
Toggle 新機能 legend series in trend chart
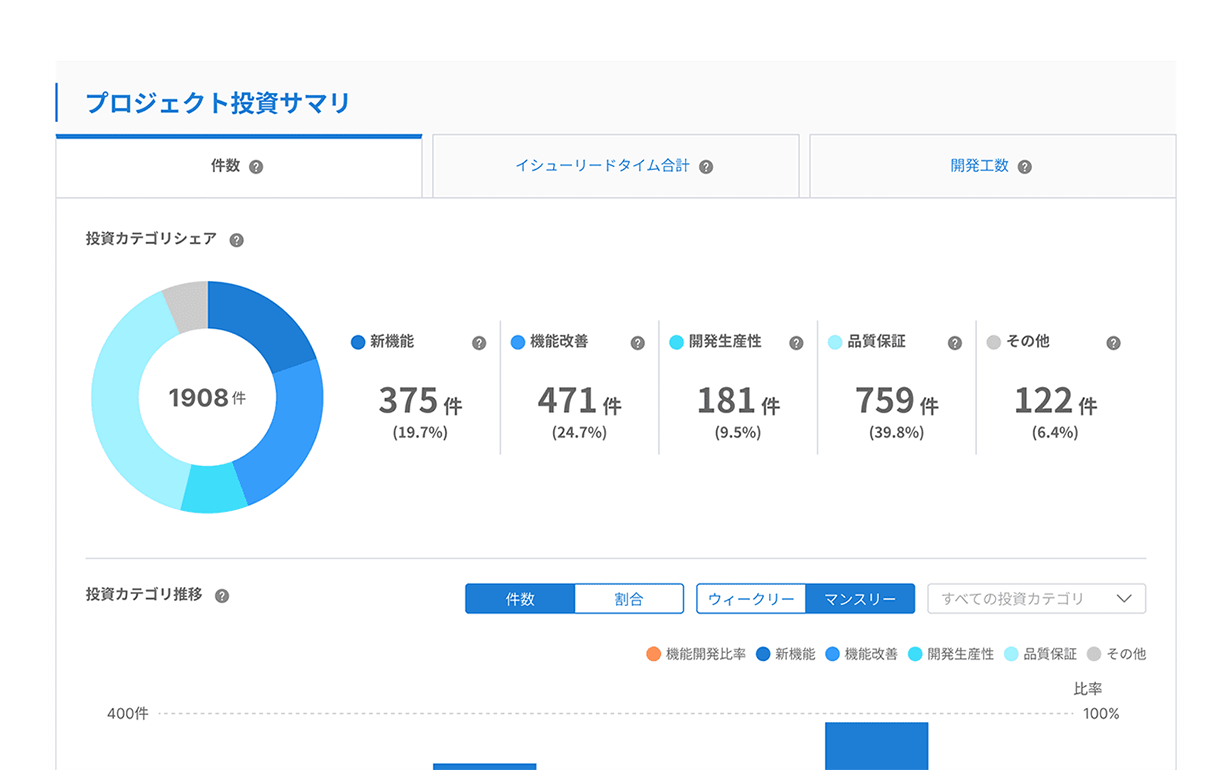(786, 654)
